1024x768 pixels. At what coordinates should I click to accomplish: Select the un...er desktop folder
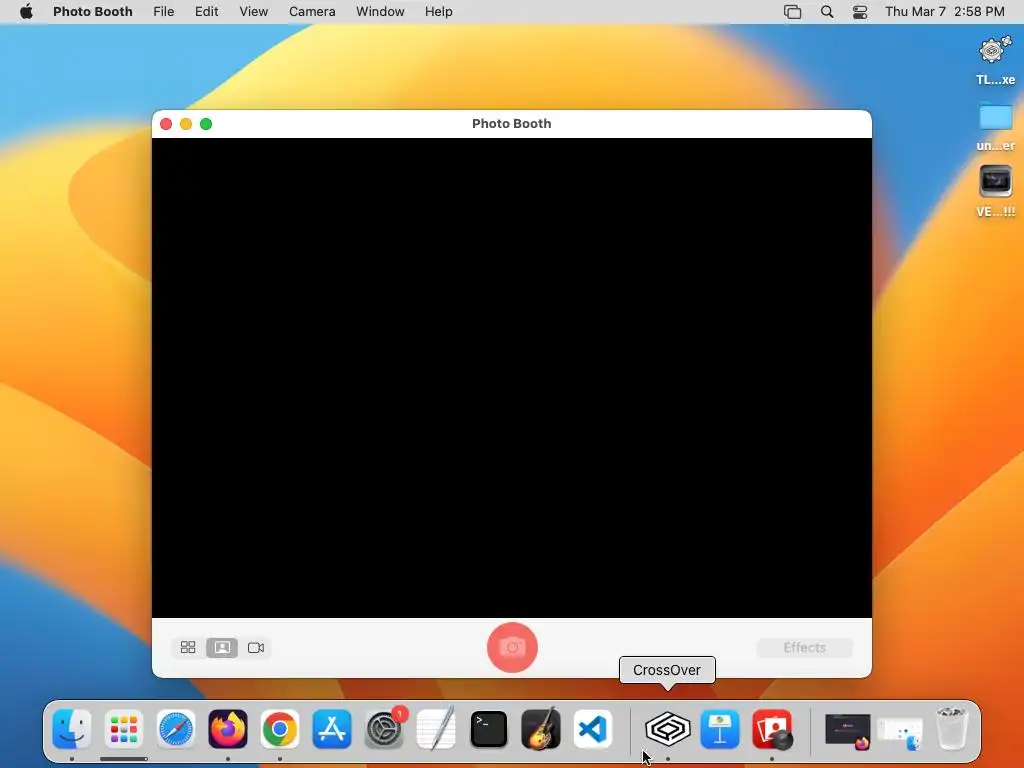pos(995,127)
